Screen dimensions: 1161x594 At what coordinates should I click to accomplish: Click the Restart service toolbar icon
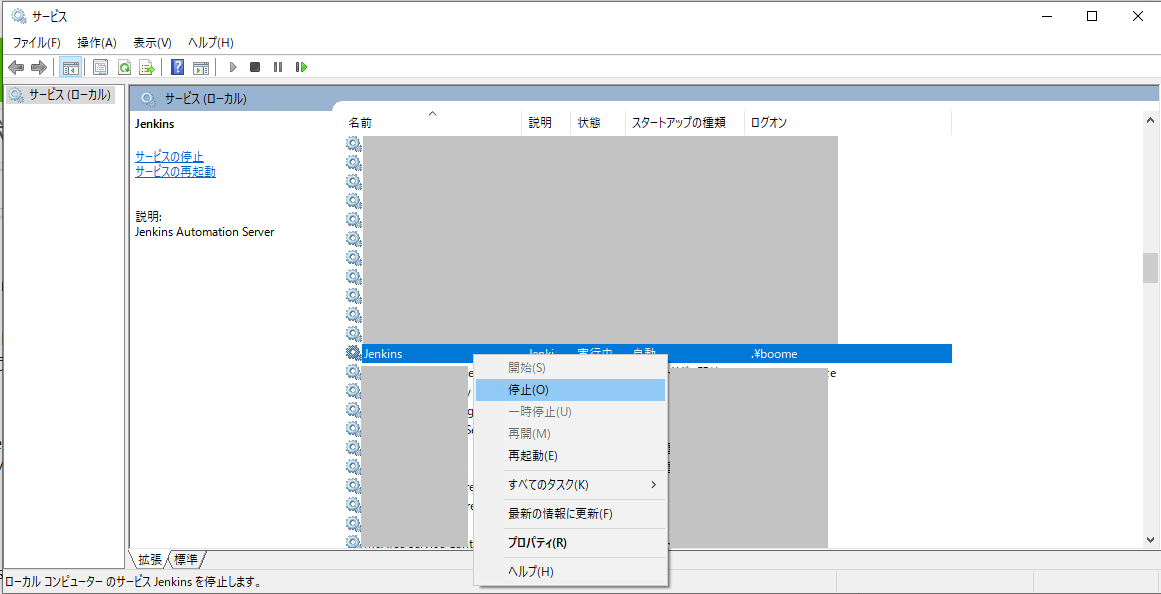(301, 67)
